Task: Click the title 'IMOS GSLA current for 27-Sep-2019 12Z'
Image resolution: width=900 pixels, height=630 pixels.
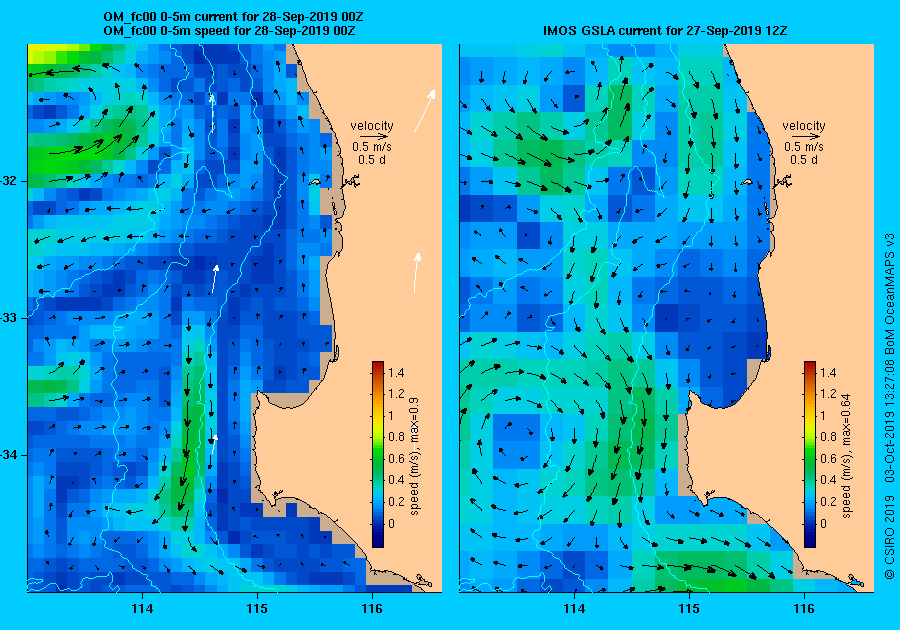Action: 665,30
